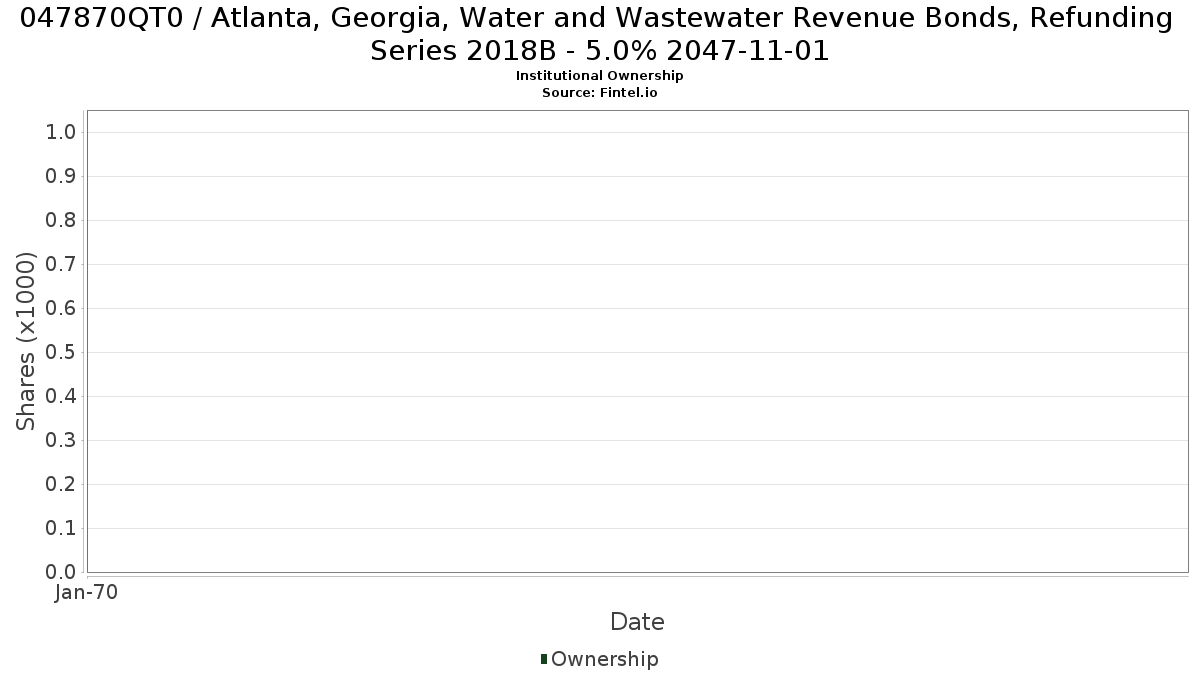This screenshot has width=1200, height=675.
Task: Click the 0.5 y-axis tick label
Action: (62, 352)
